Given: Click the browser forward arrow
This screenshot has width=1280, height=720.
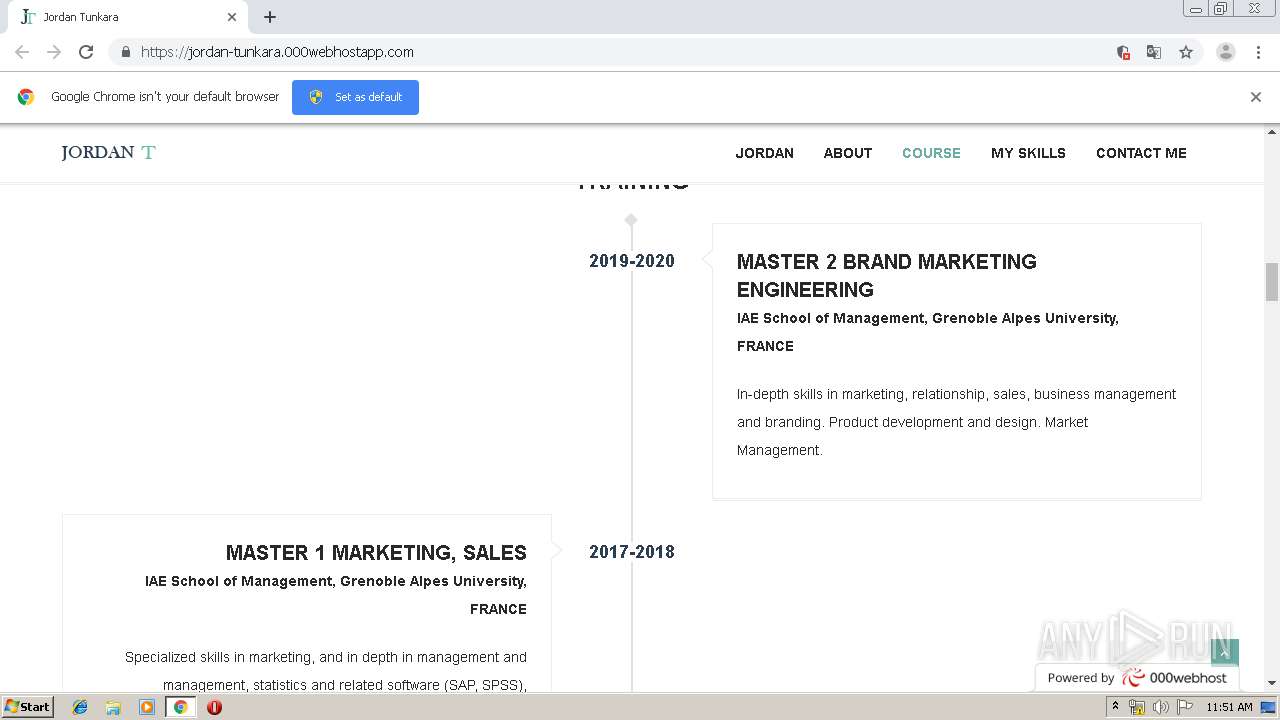Looking at the screenshot, I should pyautogui.click(x=54, y=52).
